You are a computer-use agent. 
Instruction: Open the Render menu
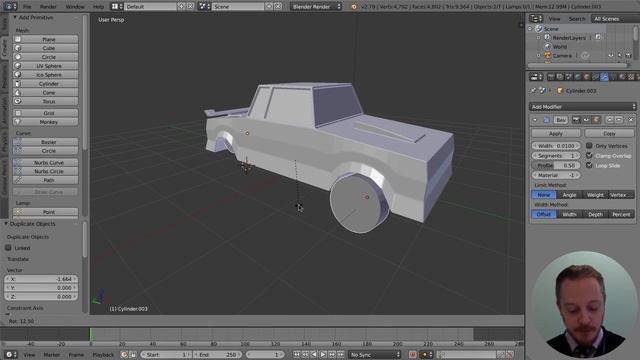pyautogui.click(x=48, y=7)
